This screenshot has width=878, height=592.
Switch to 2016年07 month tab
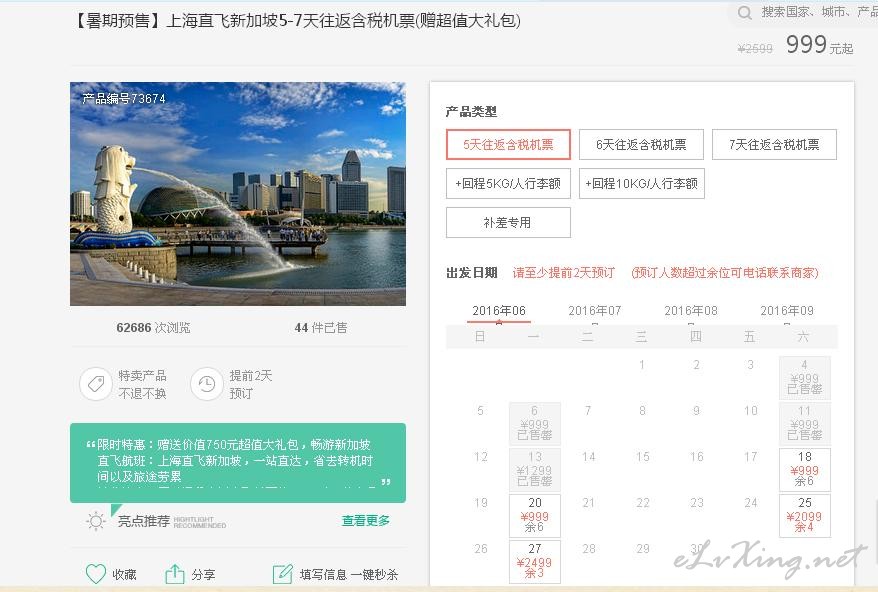click(x=595, y=311)
